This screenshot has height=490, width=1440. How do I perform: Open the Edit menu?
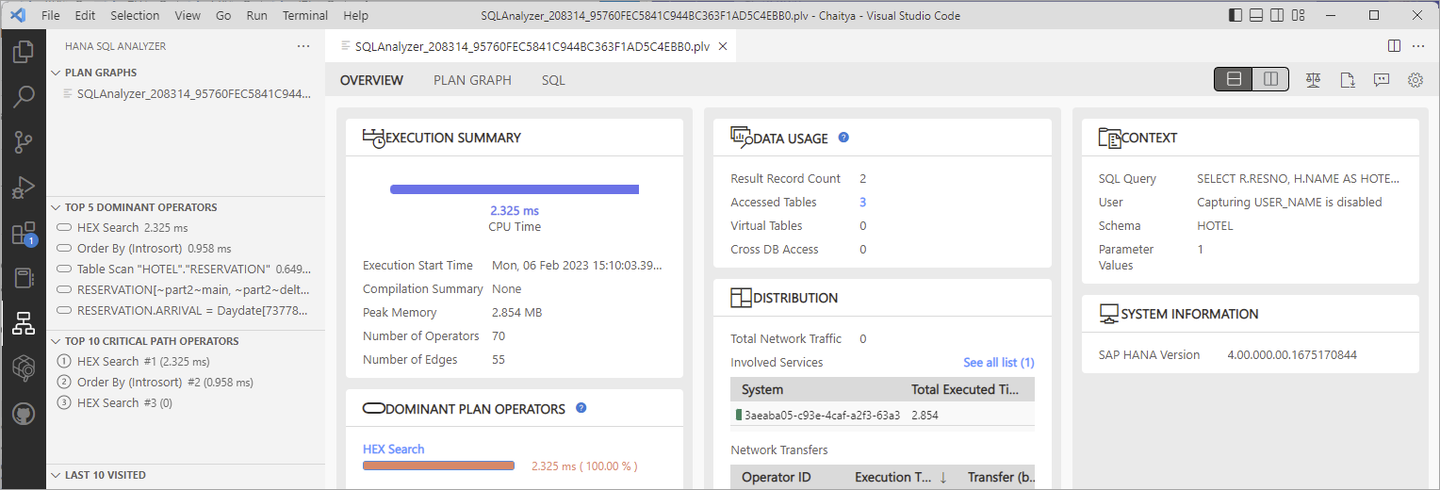click(85, 15)
